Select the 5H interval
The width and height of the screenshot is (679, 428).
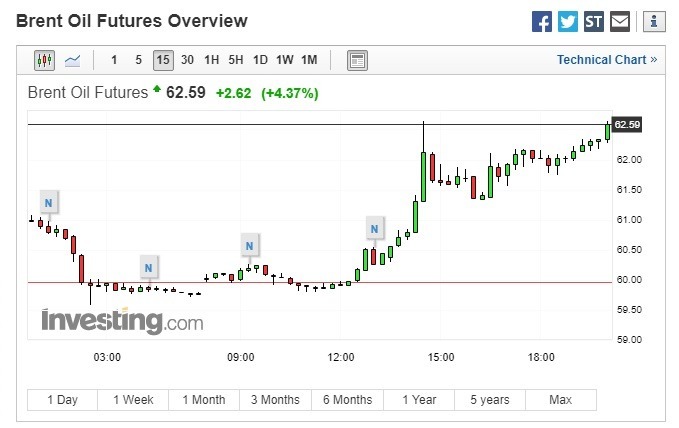tap(236, 60)
